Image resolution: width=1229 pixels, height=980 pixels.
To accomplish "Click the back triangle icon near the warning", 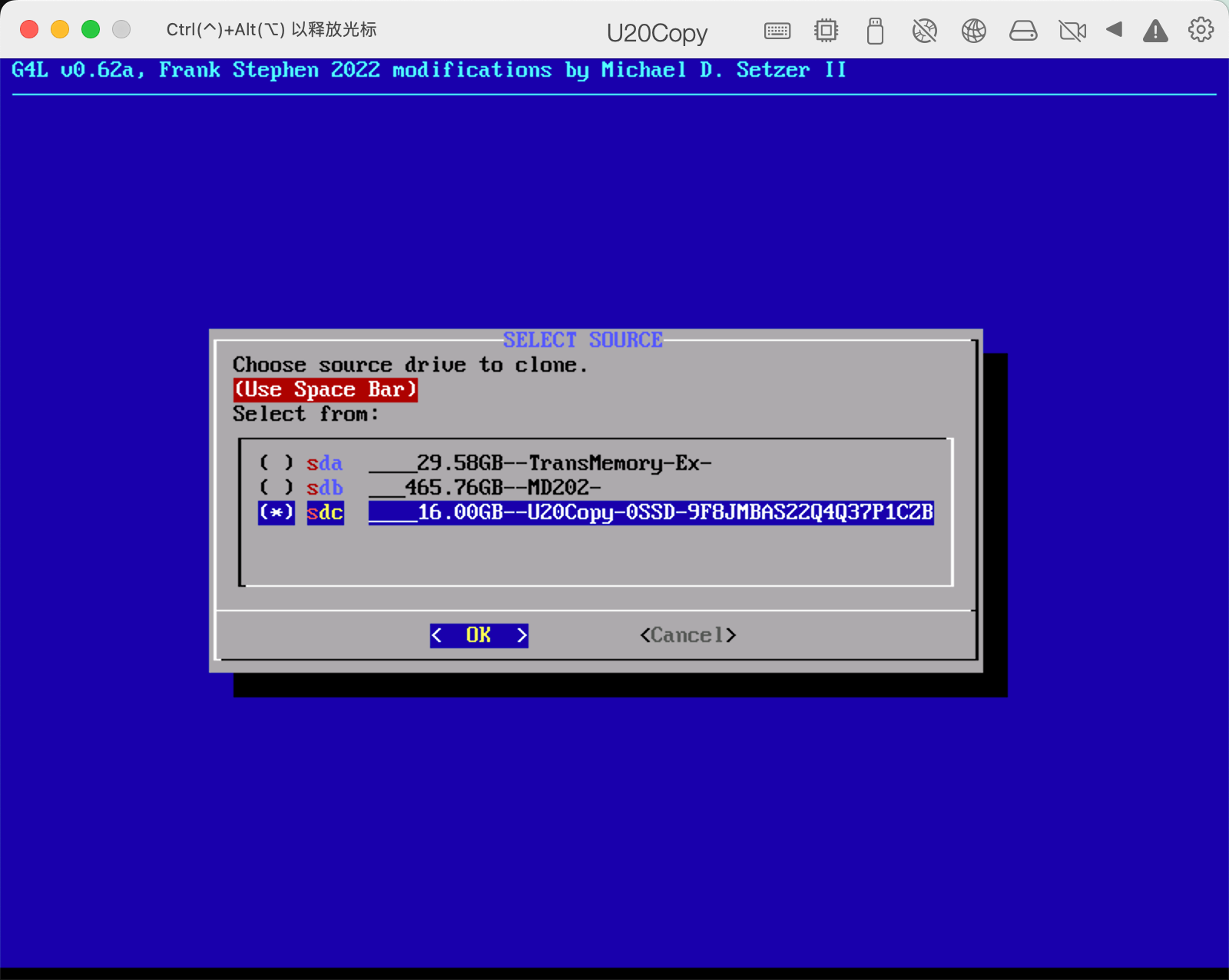I will [x=1115, y=31].
